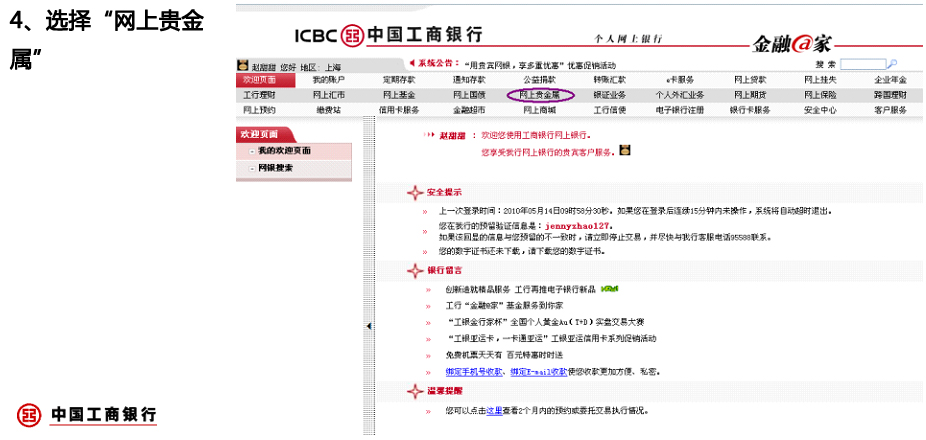Click the 绑定手机号收款 link
The width and height of the screenshot is (926, 440).
[x=474, y=372]
